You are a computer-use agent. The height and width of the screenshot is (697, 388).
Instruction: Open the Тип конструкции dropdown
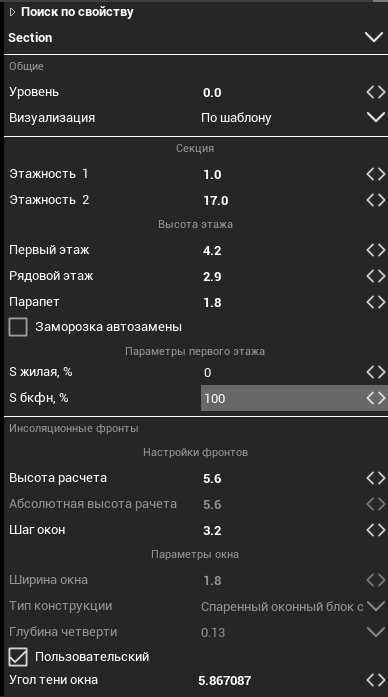point(376,606)
